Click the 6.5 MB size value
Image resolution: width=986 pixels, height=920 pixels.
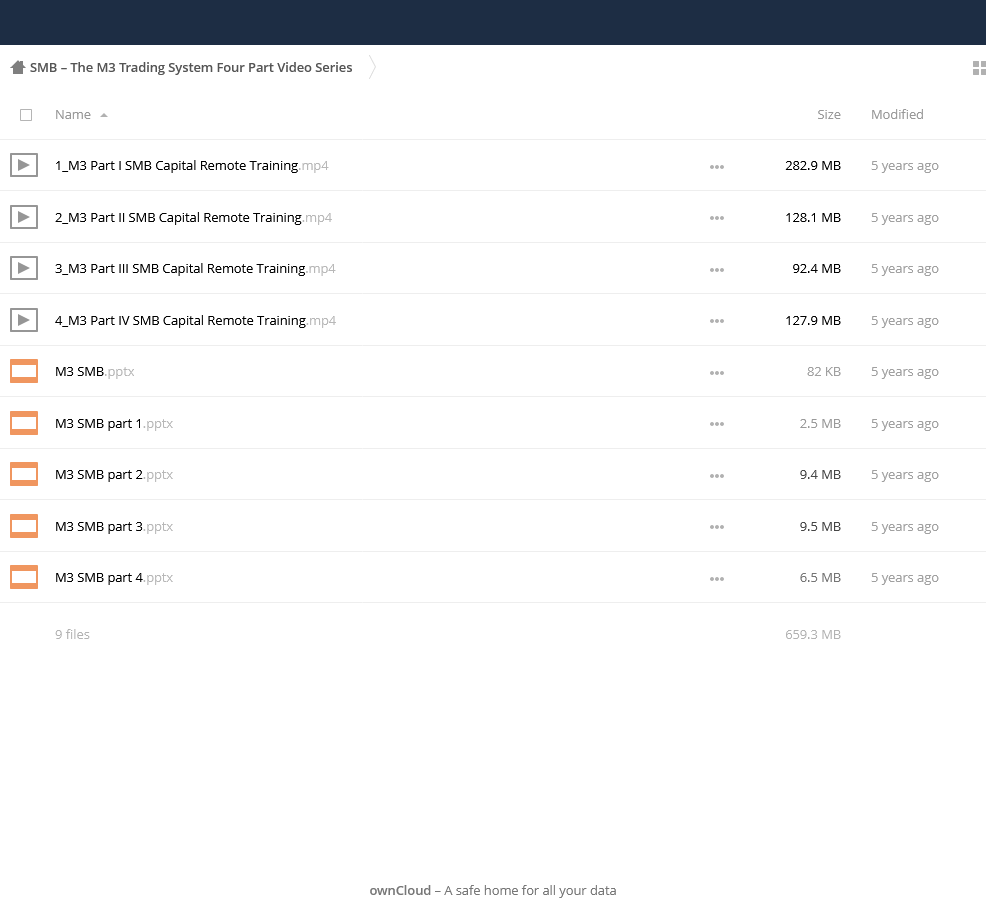[x=820, y=577]
